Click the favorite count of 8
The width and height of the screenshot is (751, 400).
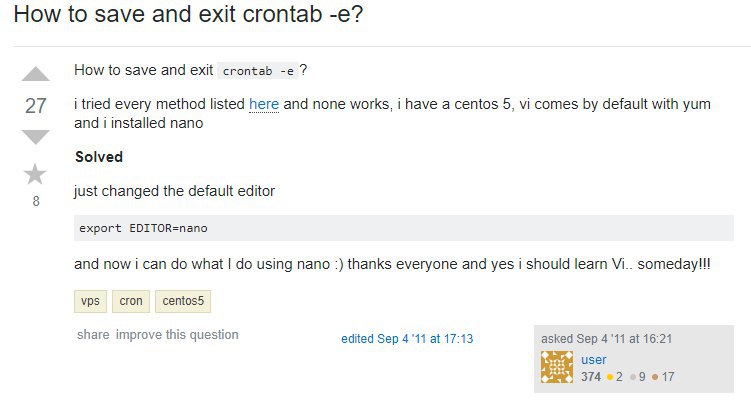[36, 201]
